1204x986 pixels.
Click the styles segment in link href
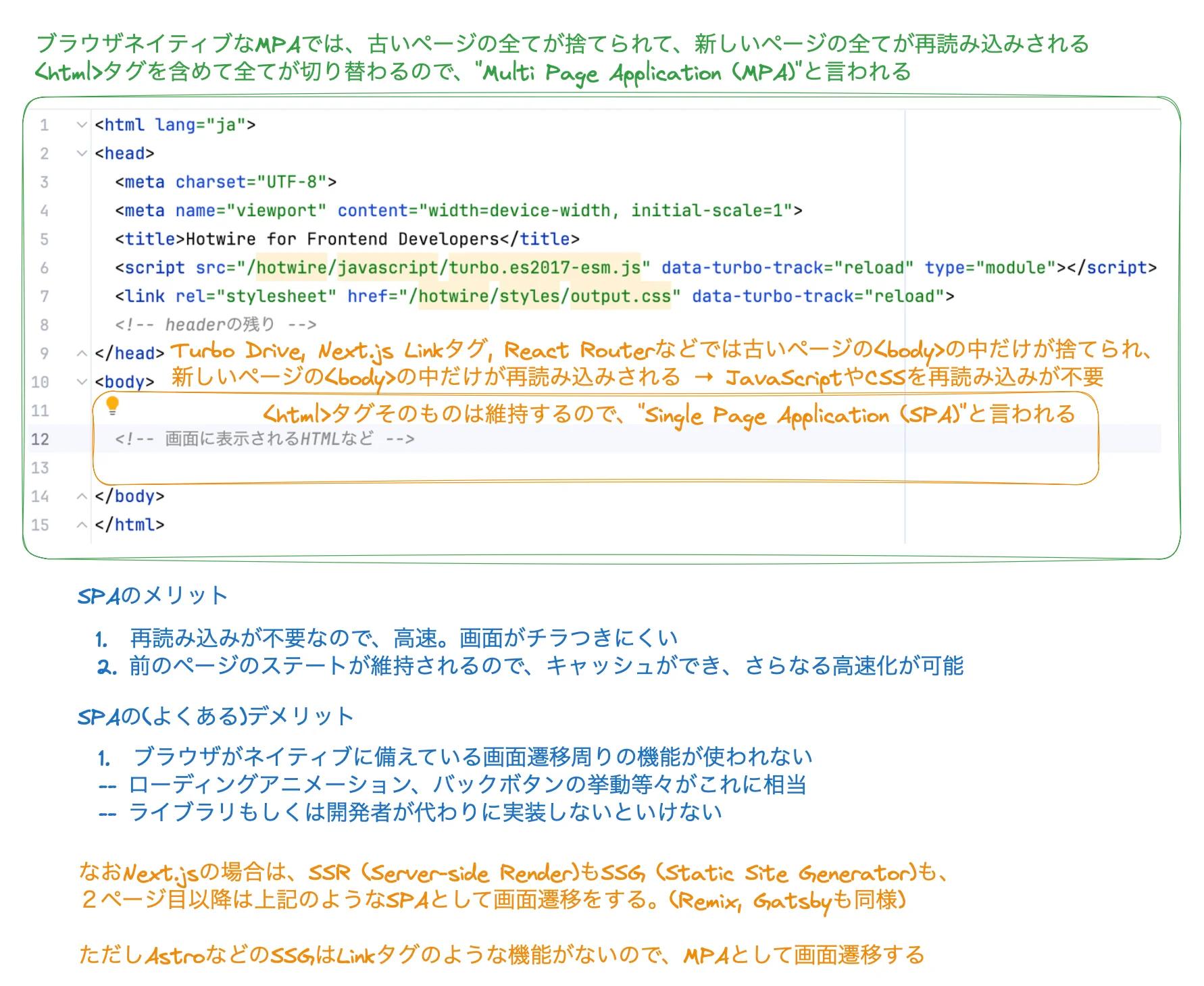(x=529, y=296)
